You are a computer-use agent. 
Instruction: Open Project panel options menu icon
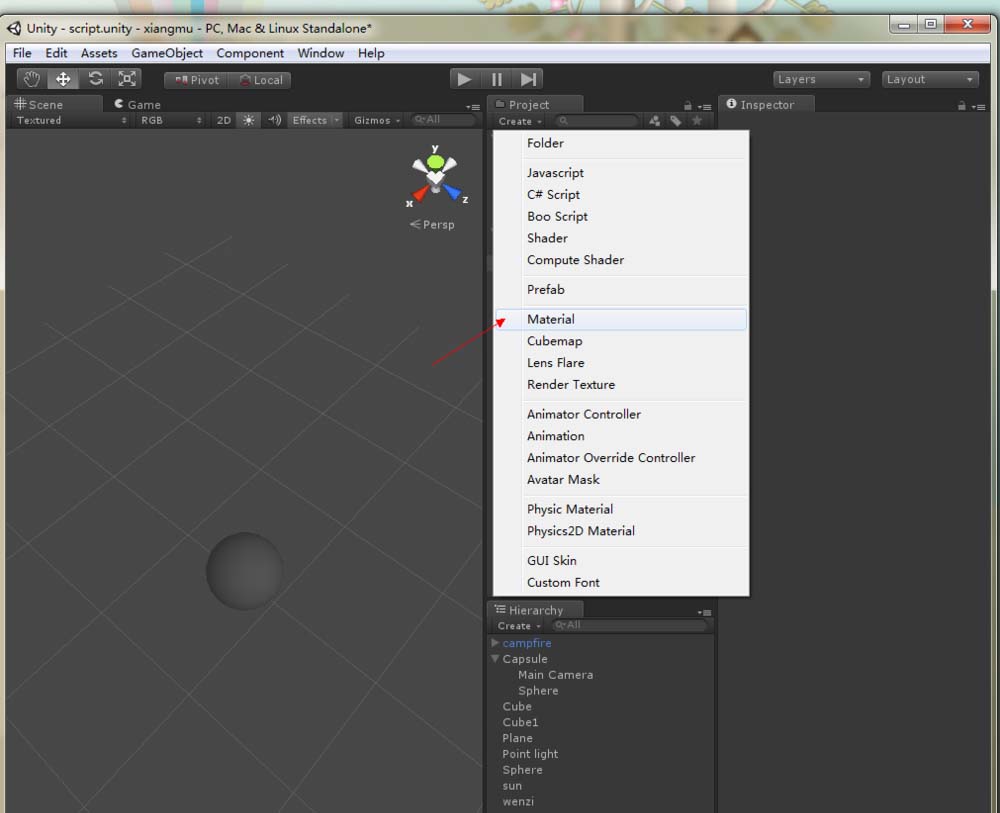[x=704, y=107]
